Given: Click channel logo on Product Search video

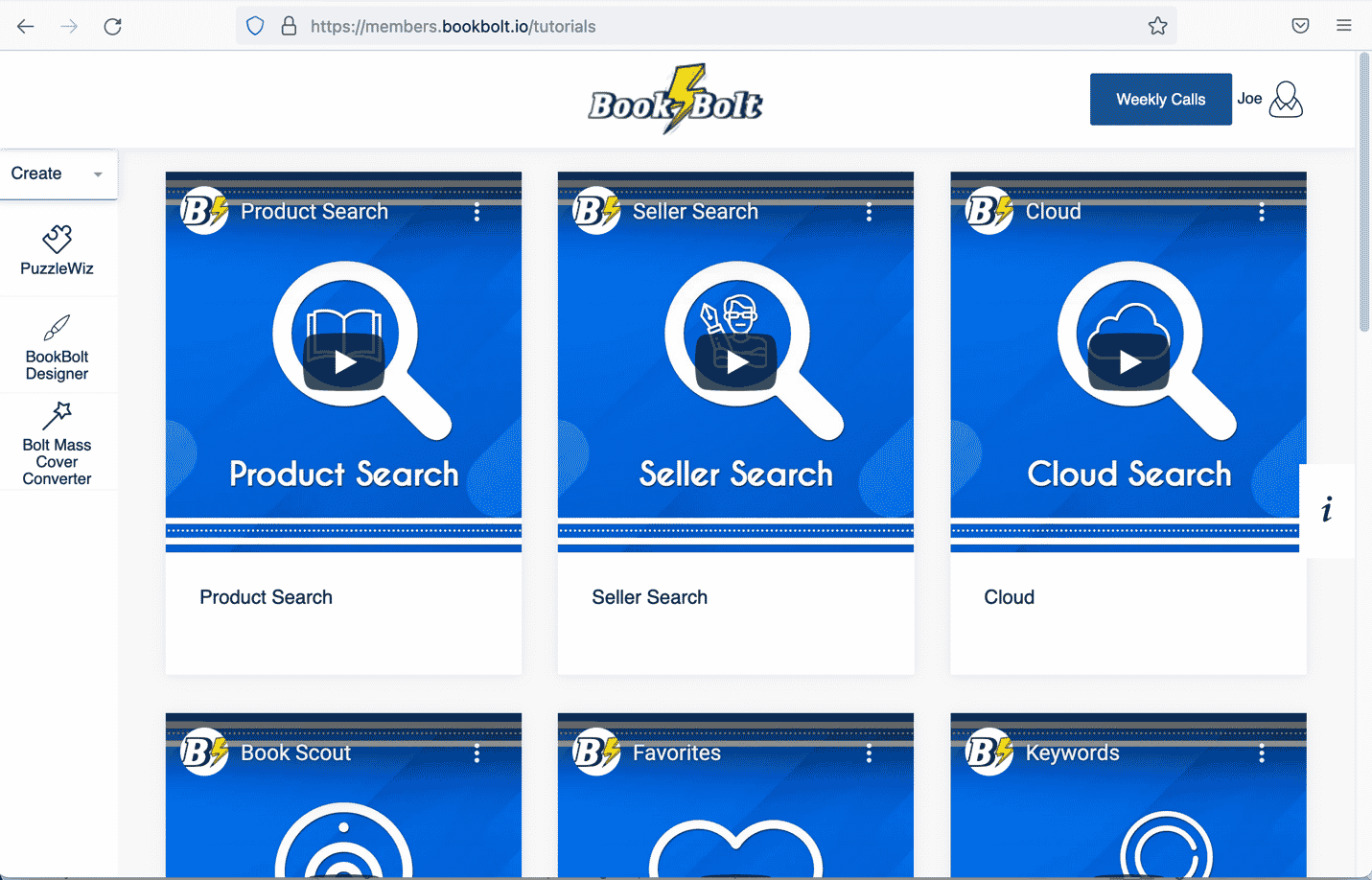Looking at the screenshot, I should click(204, 211).
